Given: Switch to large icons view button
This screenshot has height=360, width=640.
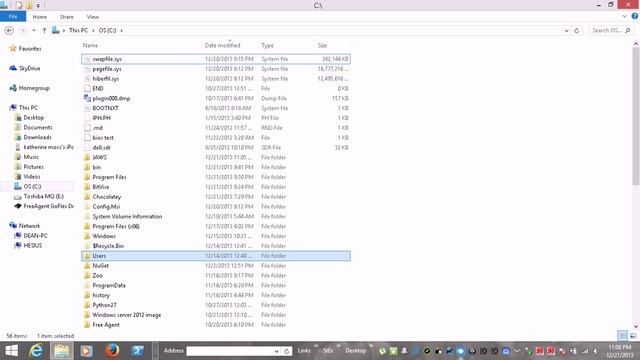Looking at the screenshot, I should 633,336.
